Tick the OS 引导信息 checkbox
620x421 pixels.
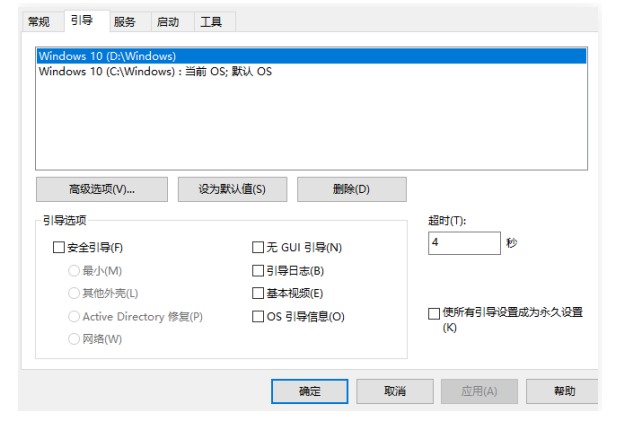point(257,317)
